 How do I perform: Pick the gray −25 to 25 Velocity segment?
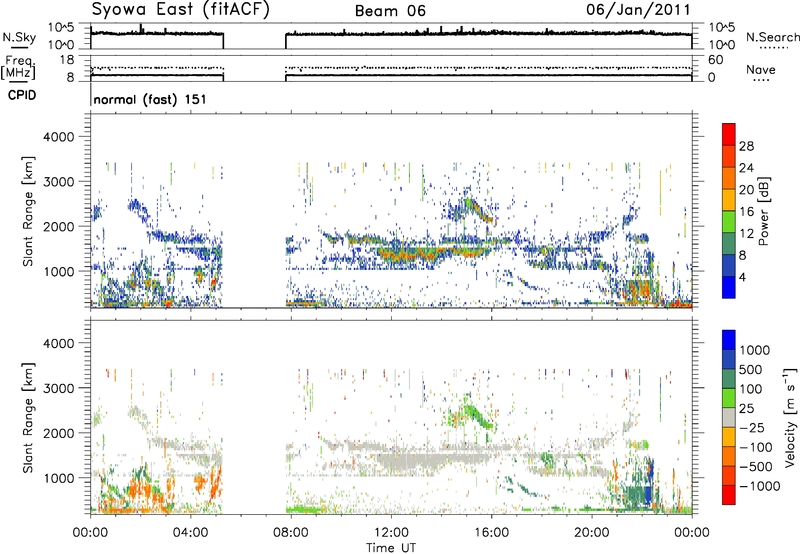(729, 417)
